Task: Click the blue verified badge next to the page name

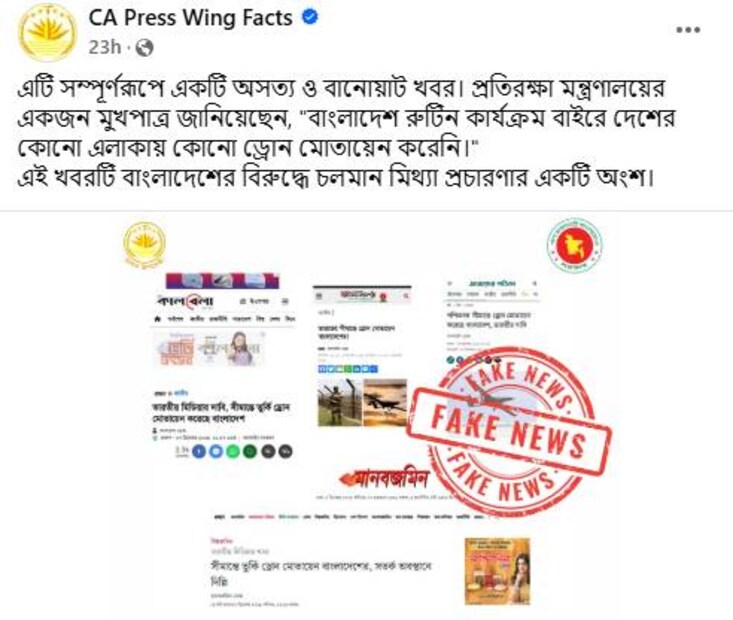Action: click(309, 17)
